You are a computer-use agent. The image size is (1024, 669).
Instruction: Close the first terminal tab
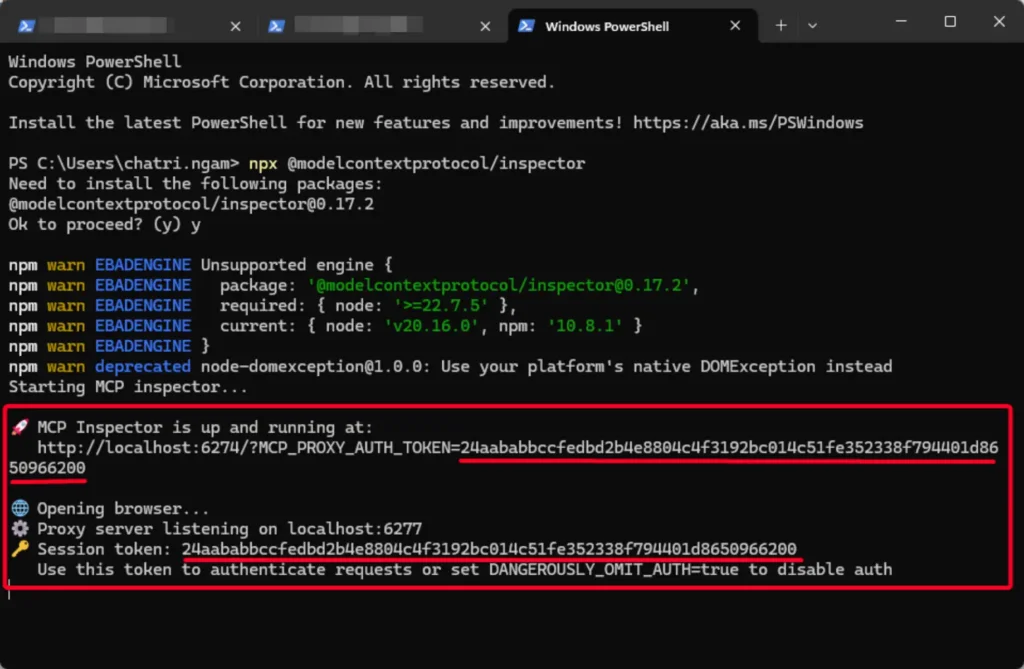point(236,26)
